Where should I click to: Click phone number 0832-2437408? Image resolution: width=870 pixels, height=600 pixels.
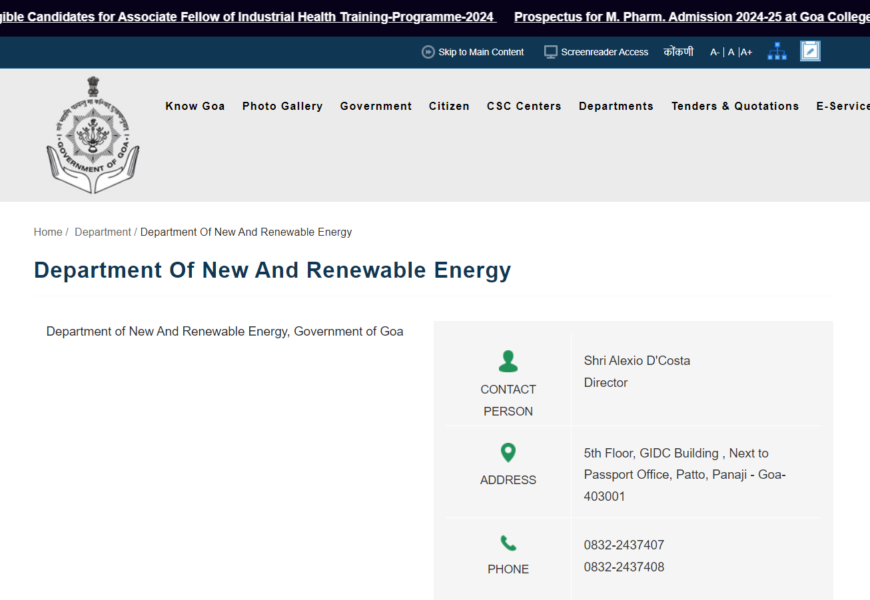(x=624, y=567)
